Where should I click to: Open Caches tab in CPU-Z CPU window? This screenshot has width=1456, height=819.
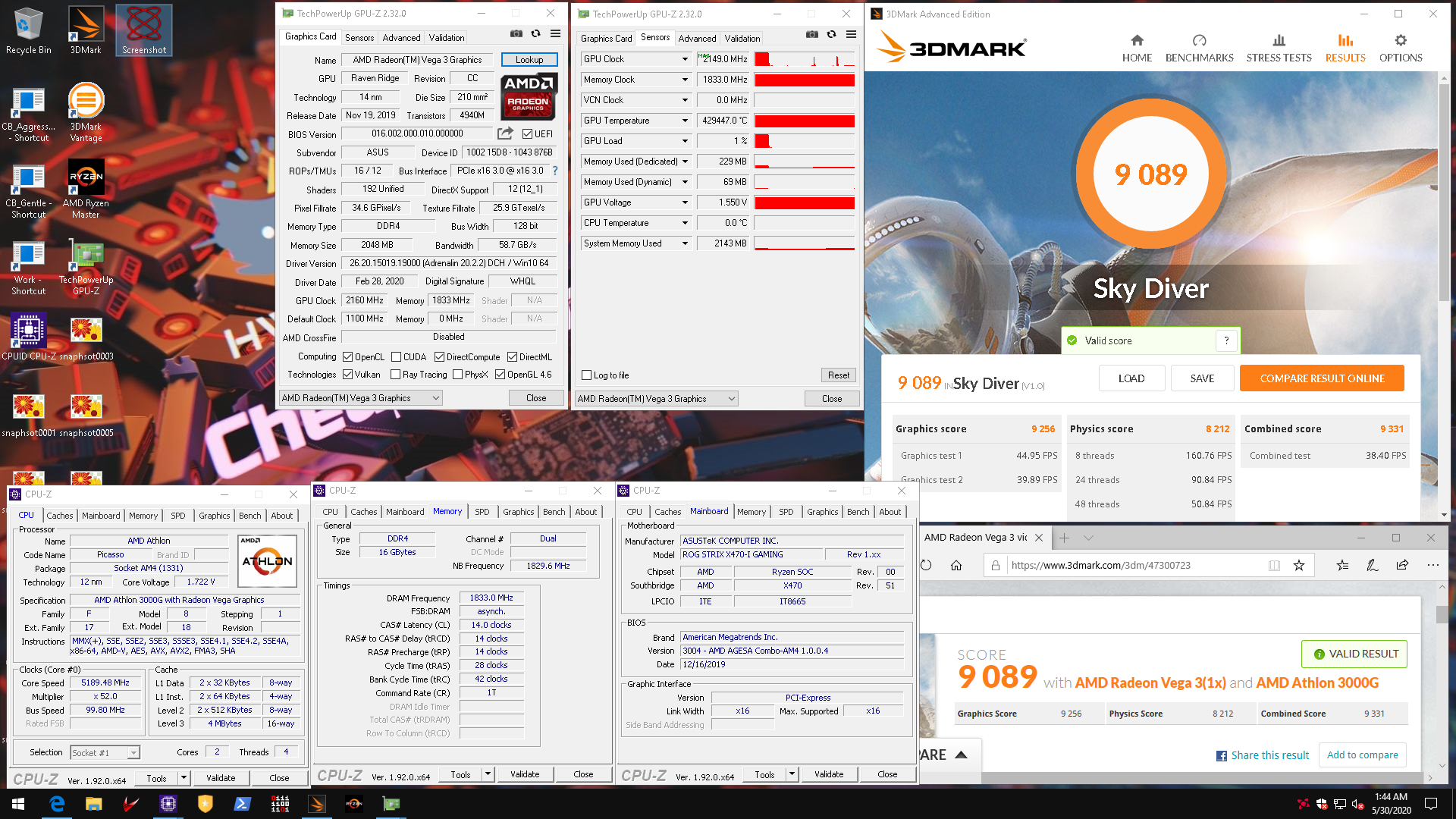[x=60, y=516]
